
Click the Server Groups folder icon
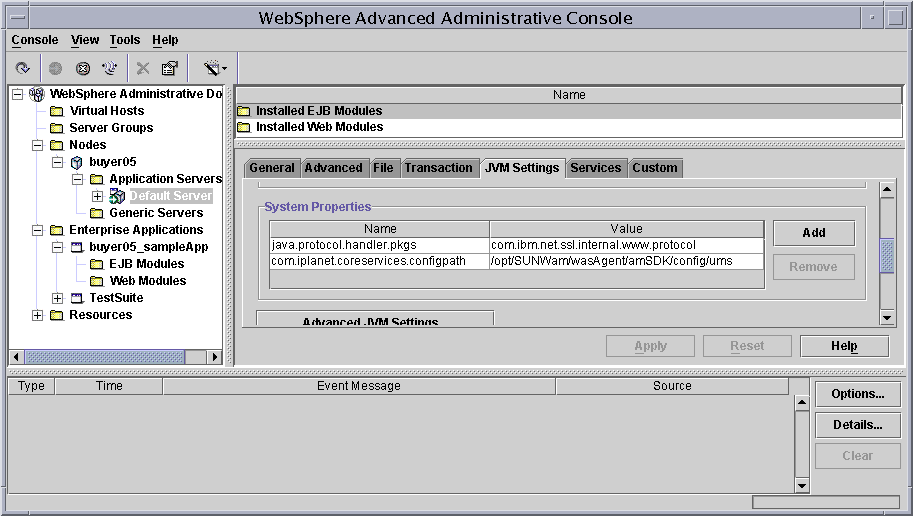56,128
